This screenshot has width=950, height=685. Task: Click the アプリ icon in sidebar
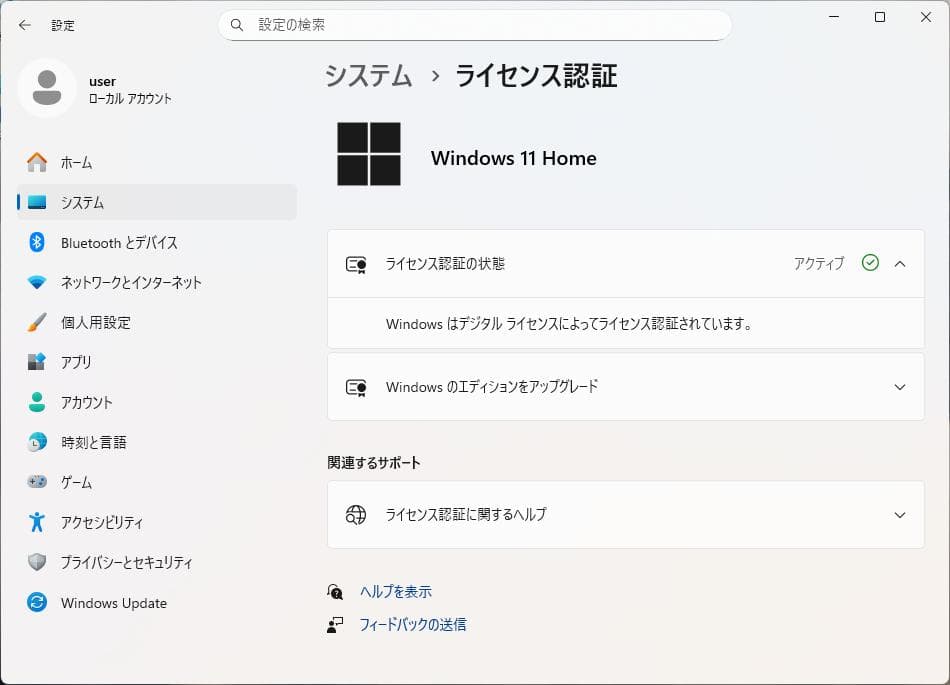(37, 362)
